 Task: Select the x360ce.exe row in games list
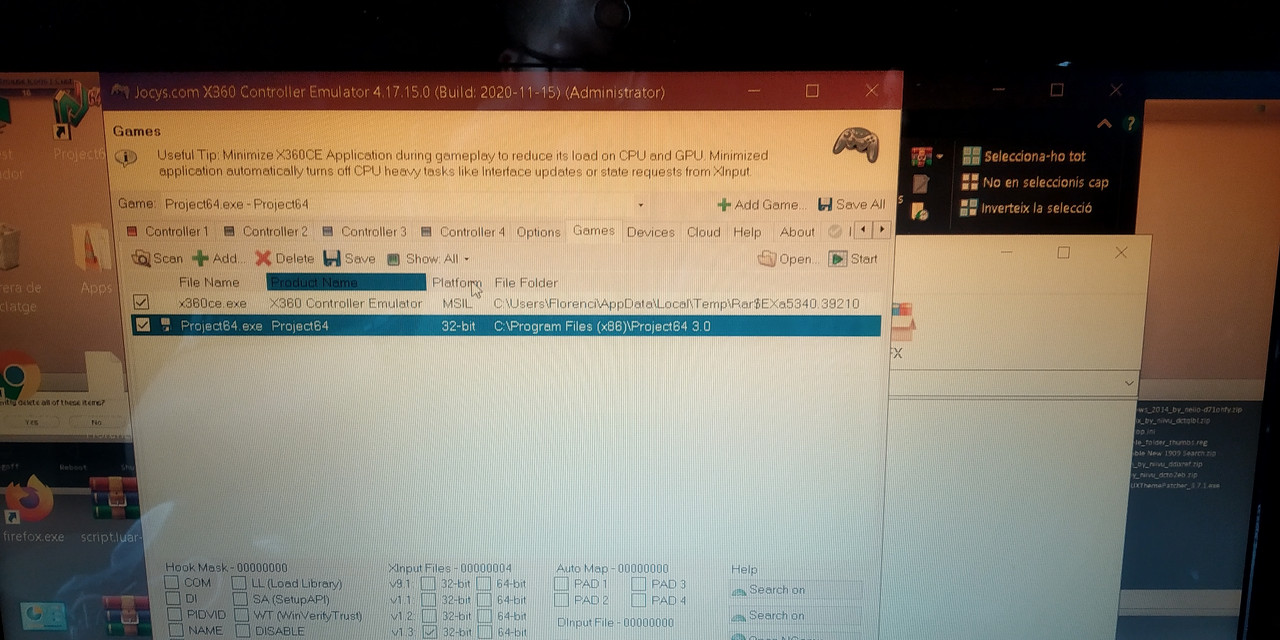506,303
